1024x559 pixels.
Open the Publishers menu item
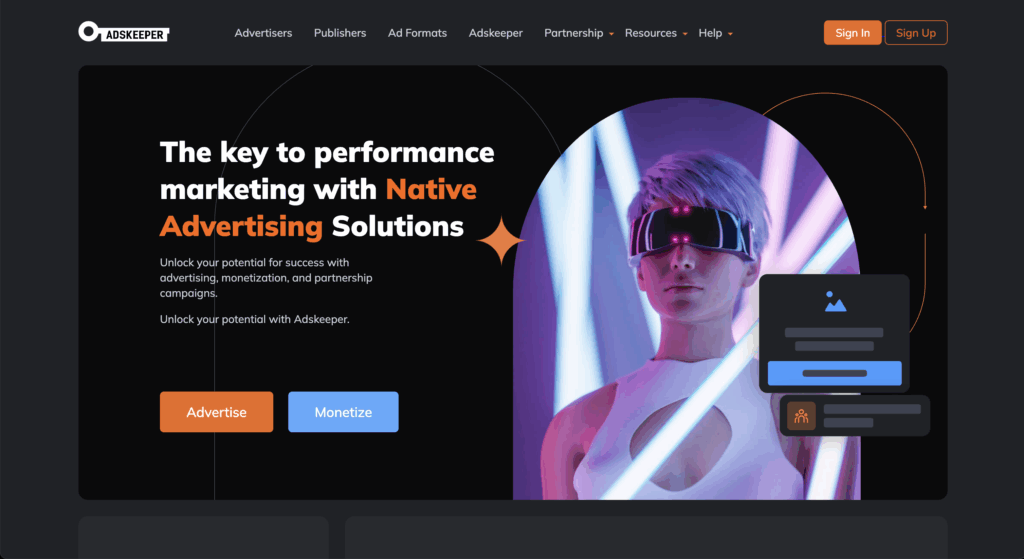tap(340, 33)
